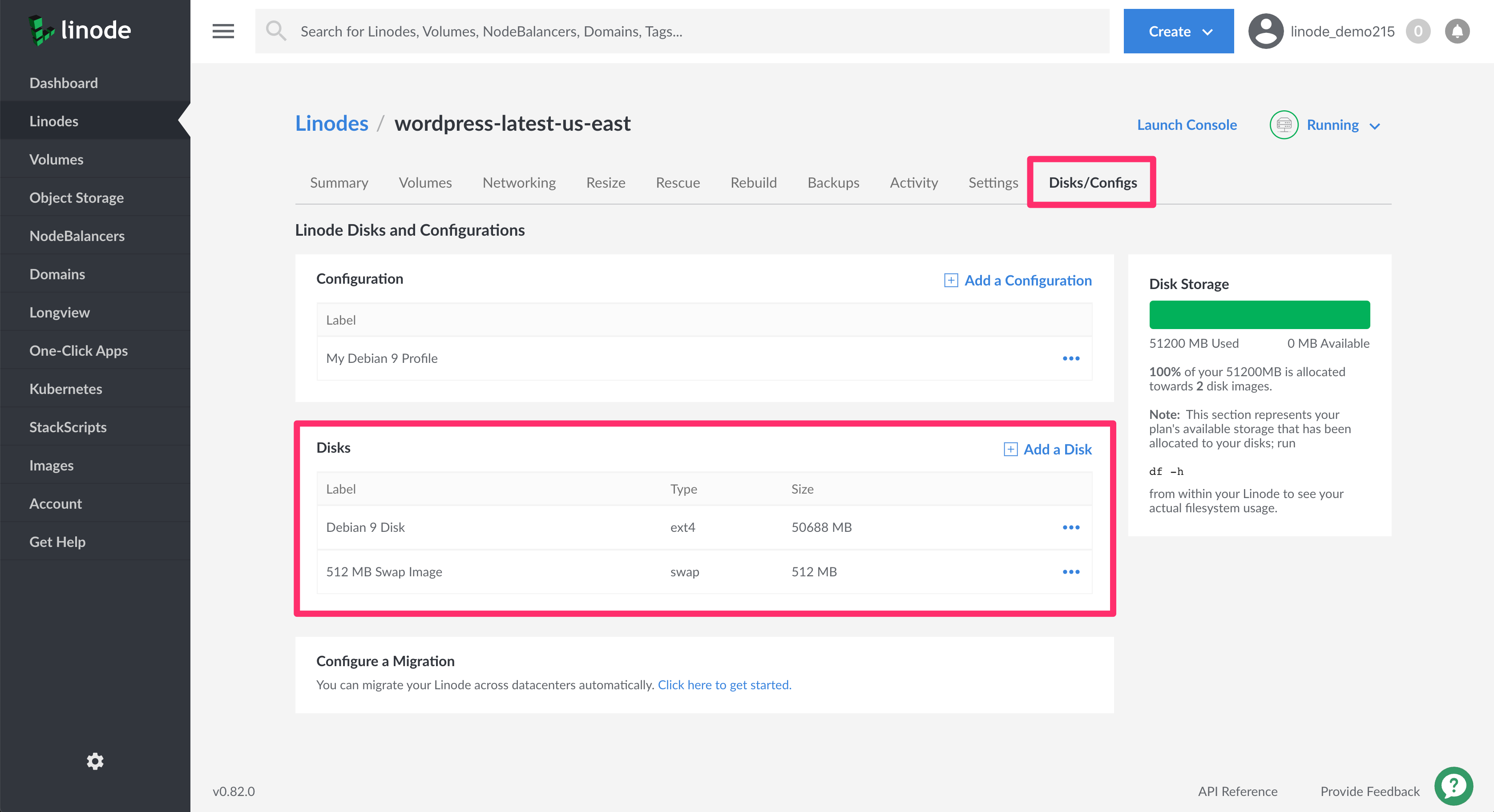Expand the Running status dropdown
1494x812 pixels.
click(x=1374, y=126)
